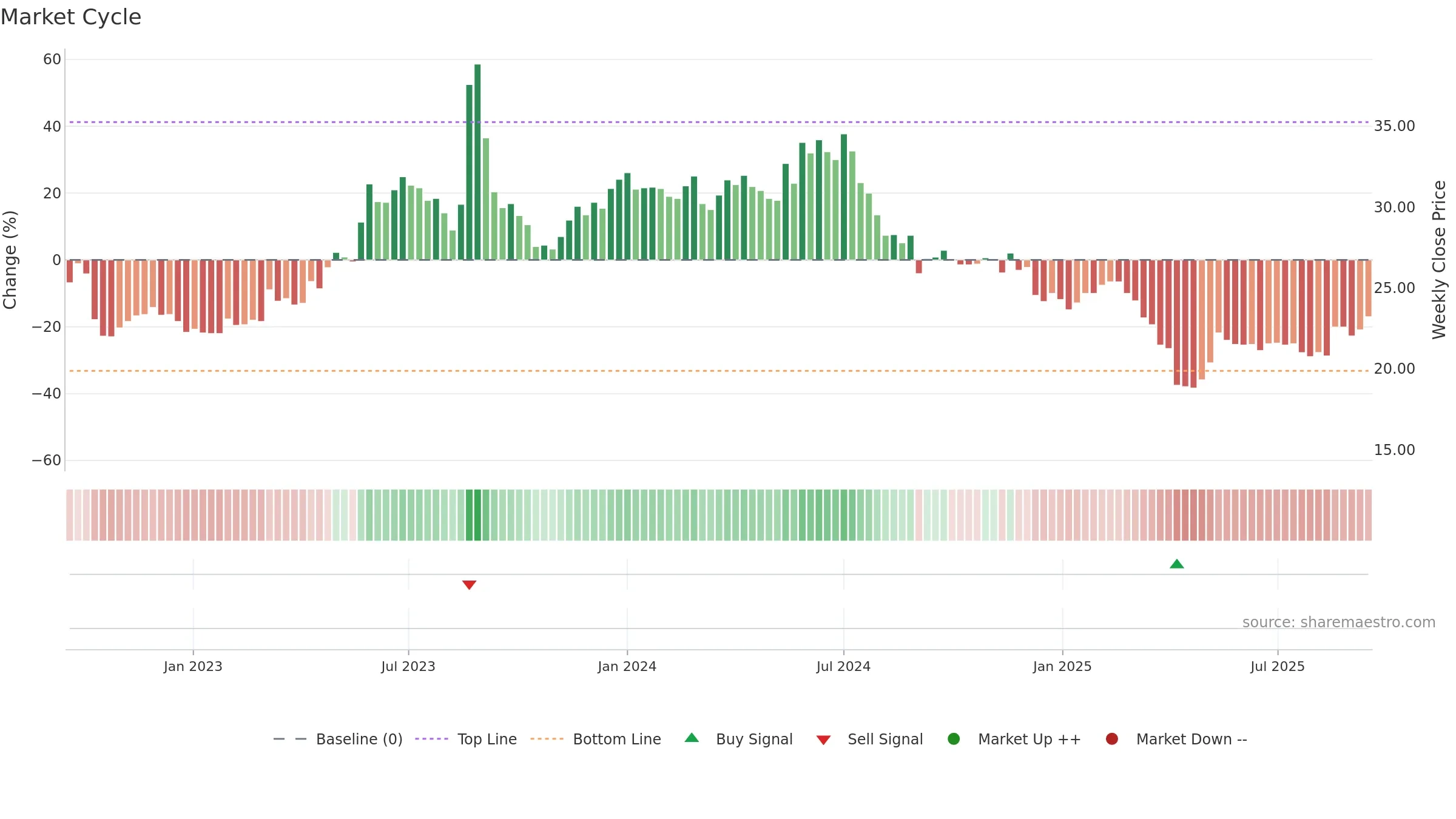This screenshot has width=1456, height=819.
Task: Click the 35.00 price axis label
Action: pyautogui.click(x=1395, y=126)
